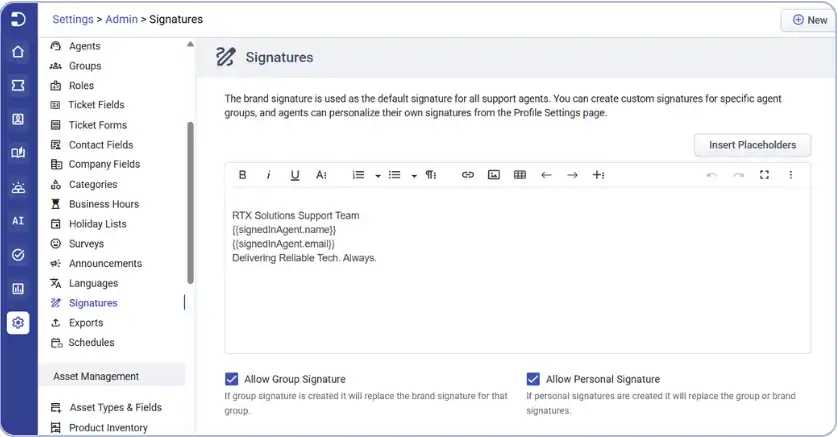Insert a table into the signature

coord(520,174)
